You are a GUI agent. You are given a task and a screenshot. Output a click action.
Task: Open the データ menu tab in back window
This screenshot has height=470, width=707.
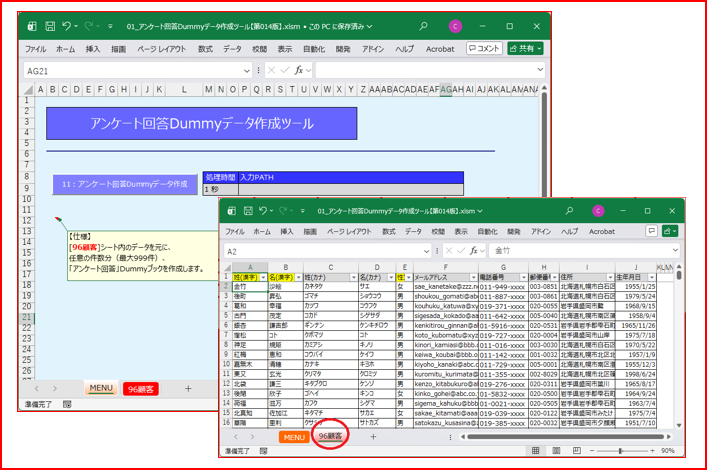point(232,48)
